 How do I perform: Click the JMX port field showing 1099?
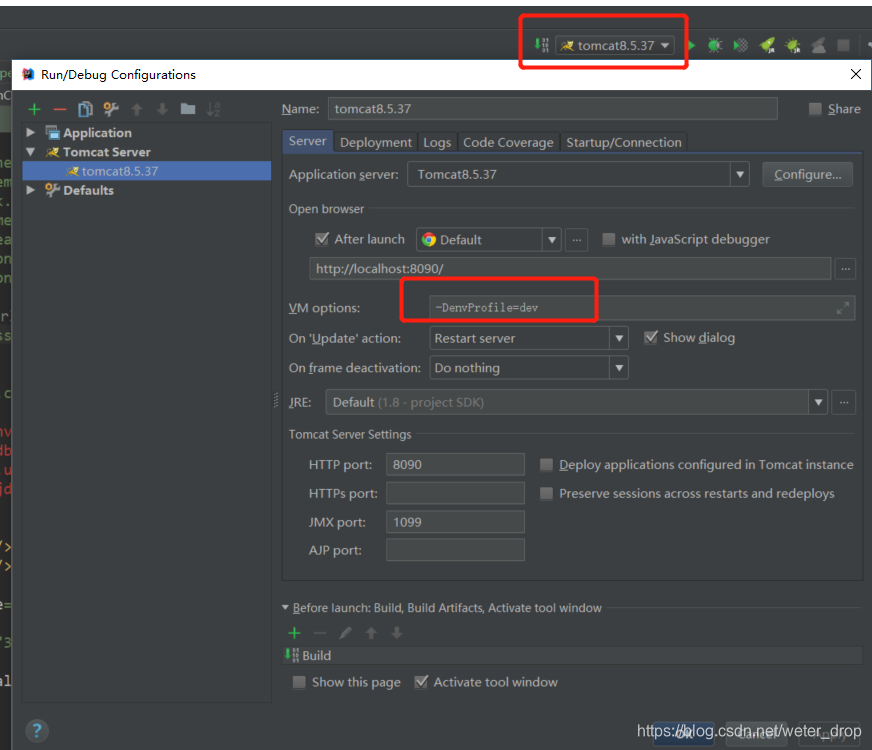[x=455, y=523]
